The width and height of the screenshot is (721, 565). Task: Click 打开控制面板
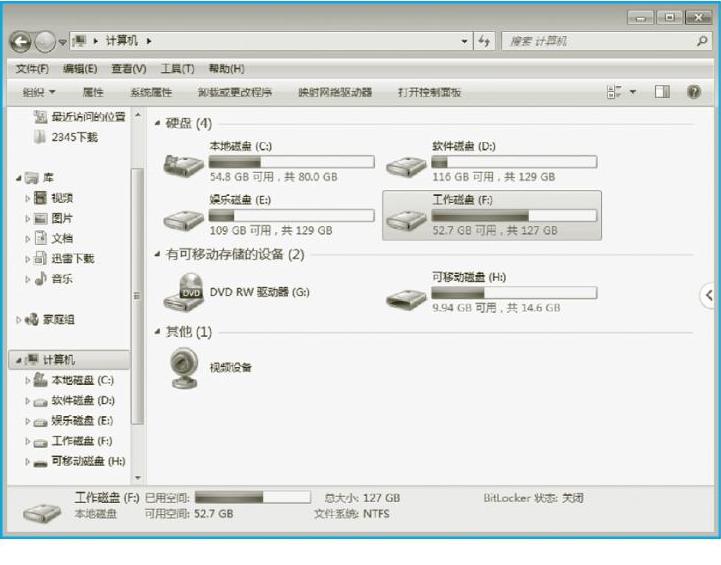pyautogui.click(x=429, y=92)
